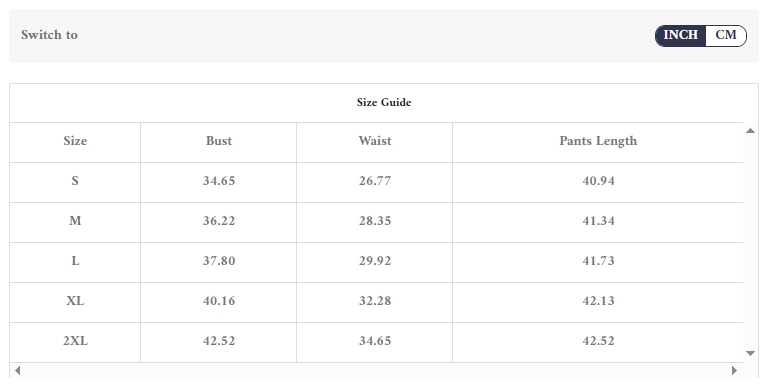The image size is (772, 392).
Task: Select the 2XL size row label
Action: tap(75, 341)
